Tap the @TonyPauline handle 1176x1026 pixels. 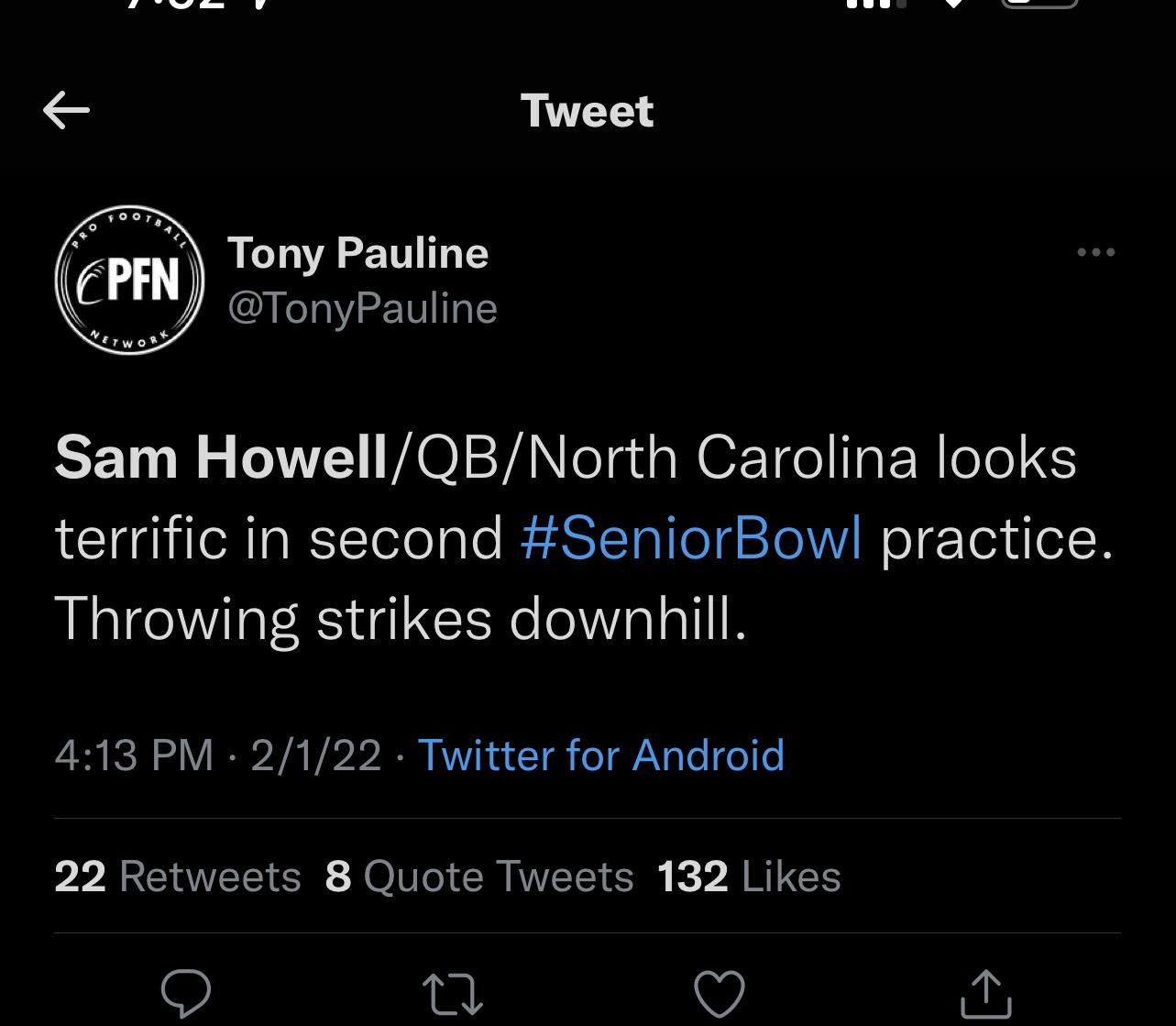pyautogui.click(x=362, y=308)
